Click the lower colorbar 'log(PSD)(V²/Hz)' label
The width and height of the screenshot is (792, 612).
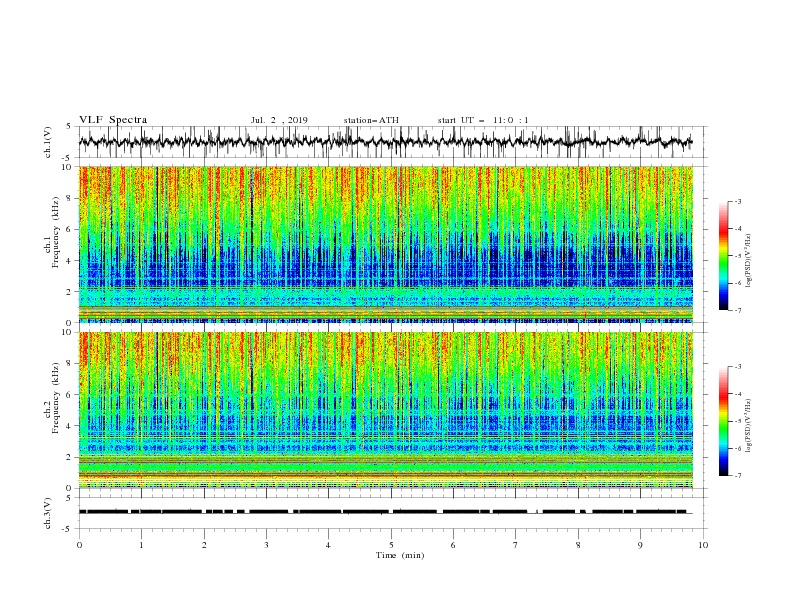(x=748, y=426)
